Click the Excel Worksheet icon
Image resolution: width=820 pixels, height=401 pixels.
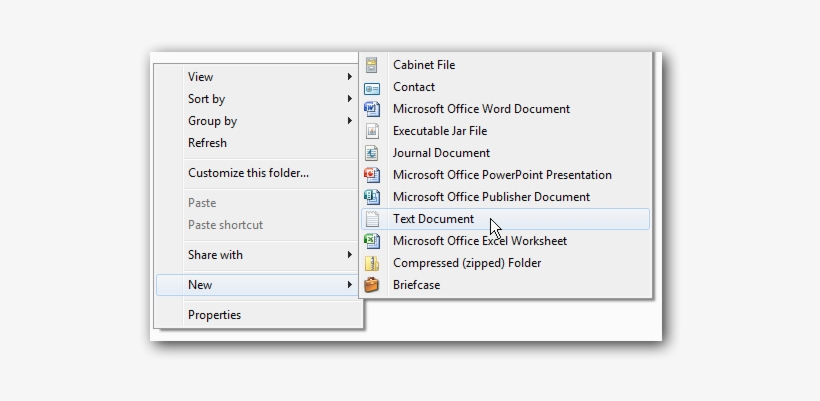click(371, 240)
